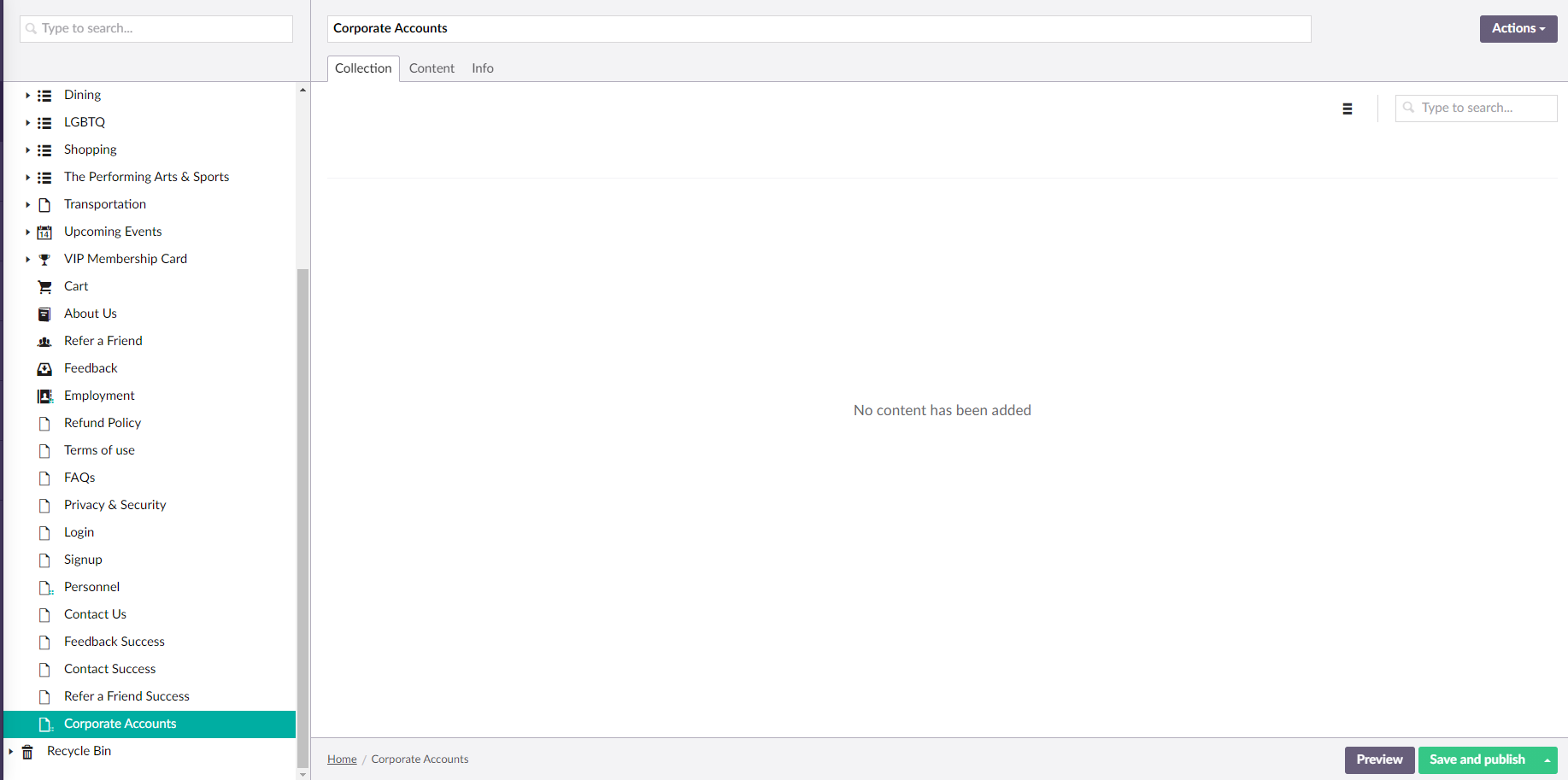Follow the Home breadcrumb link
This screenshot has width=1568, height=780.
[x=342, y=759]
